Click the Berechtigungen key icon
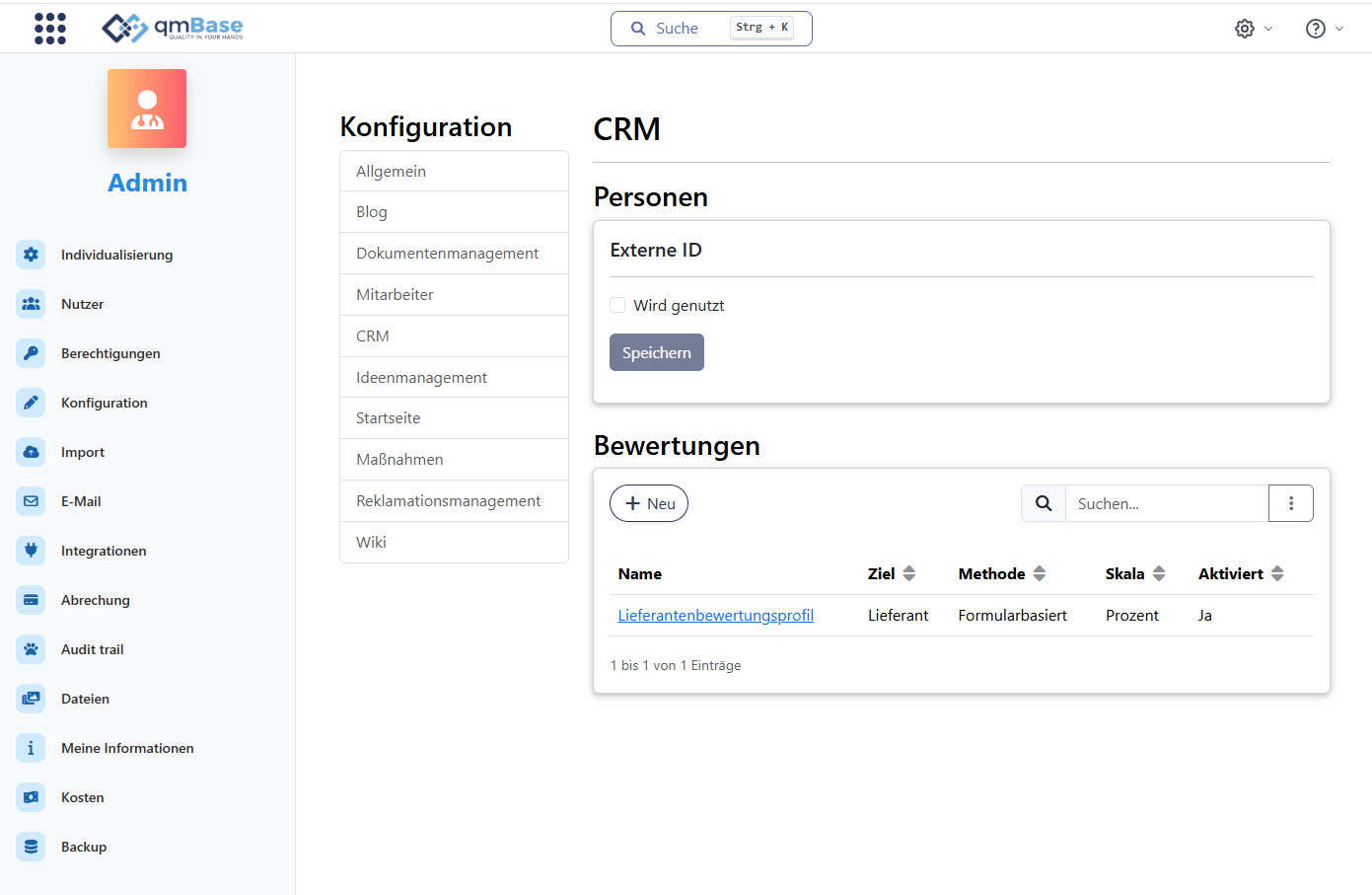 point(31,353)
